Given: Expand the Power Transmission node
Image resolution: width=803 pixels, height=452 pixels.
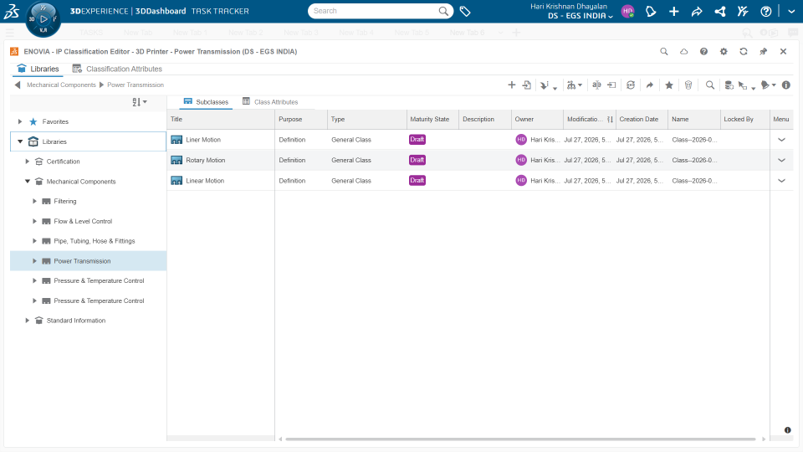Looking at the screenshot, I should (x=34, y=261).
